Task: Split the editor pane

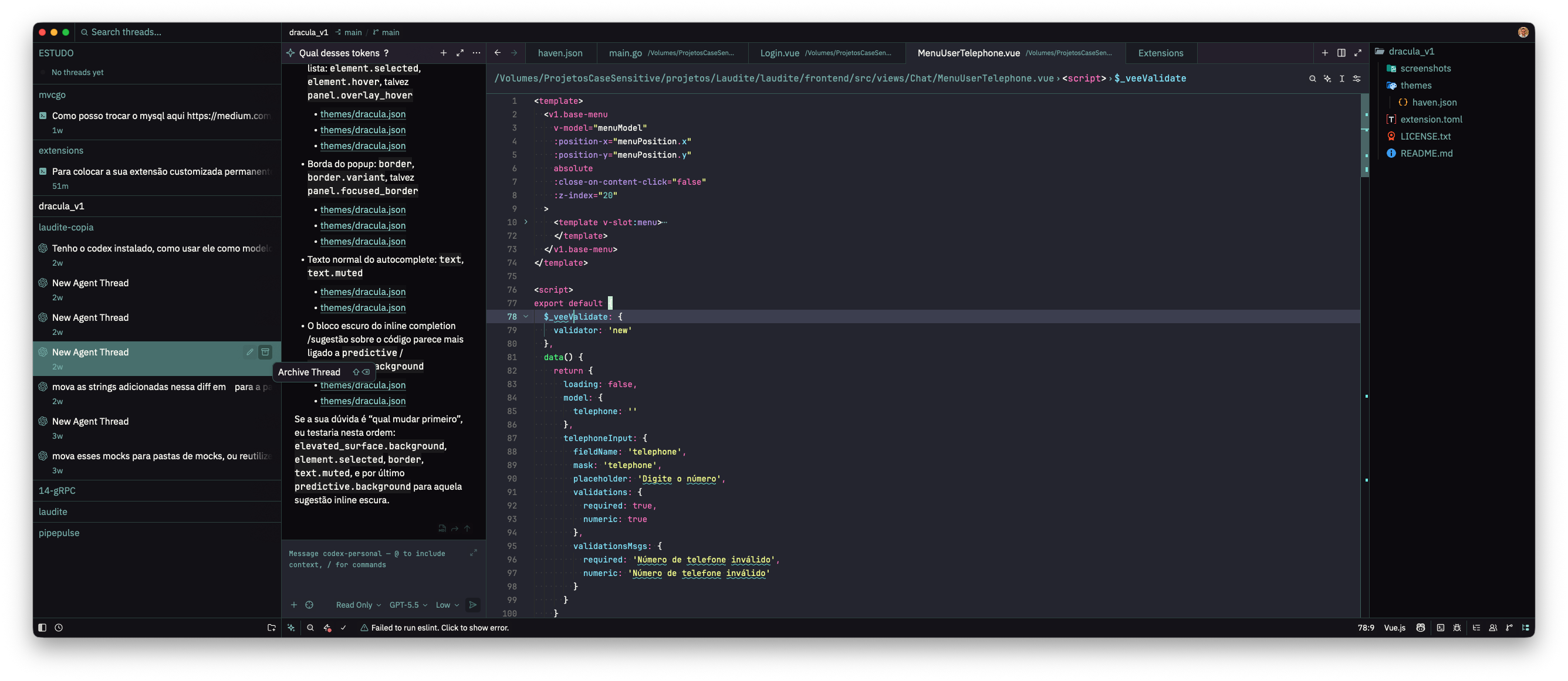Action: (x=1341, y=53)
